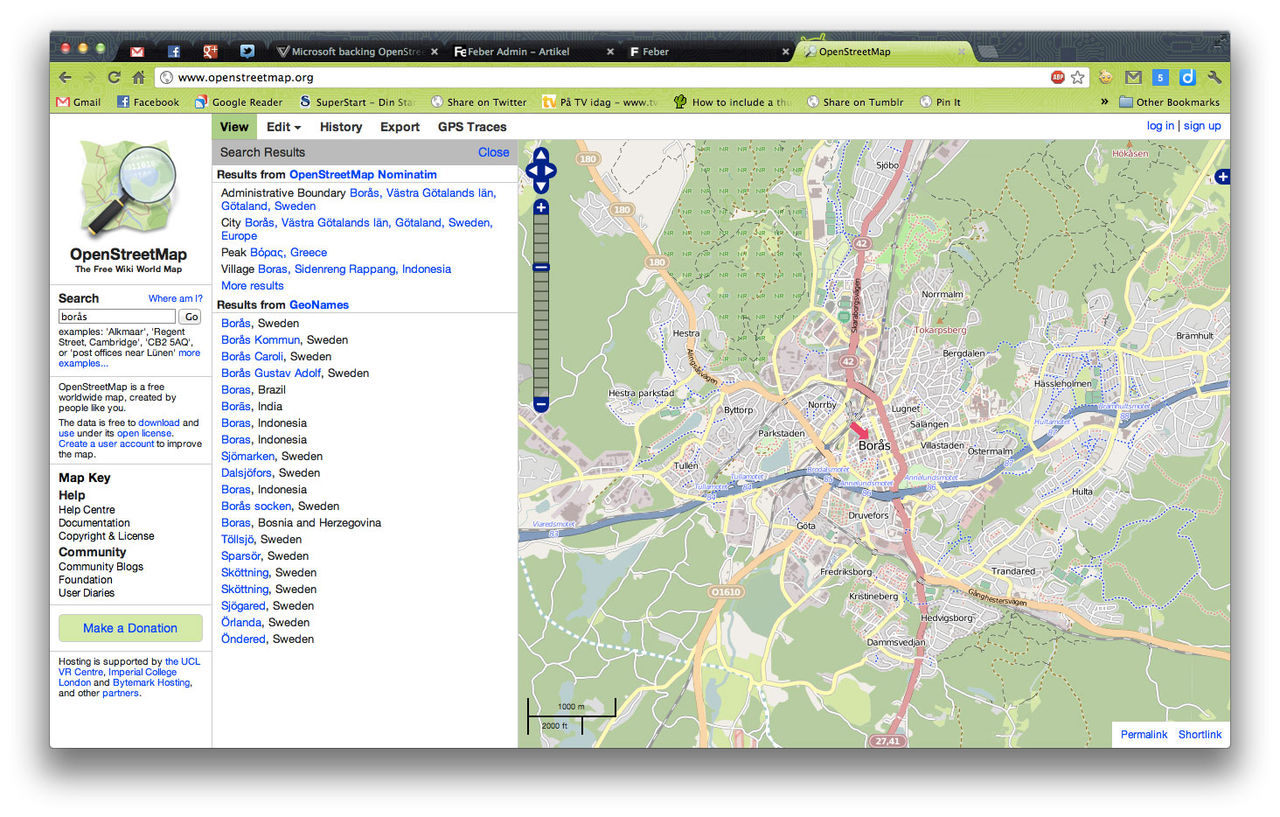This screenshot has height=817, width=1280.
Task: Go forward in browser history
Action: [90, 77]
